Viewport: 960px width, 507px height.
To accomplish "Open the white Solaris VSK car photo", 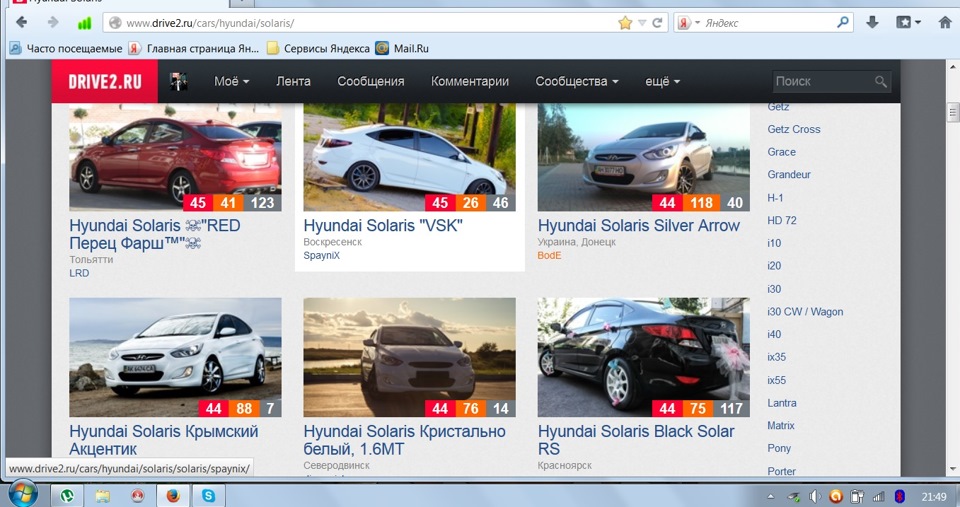I will tap(410, 157).
